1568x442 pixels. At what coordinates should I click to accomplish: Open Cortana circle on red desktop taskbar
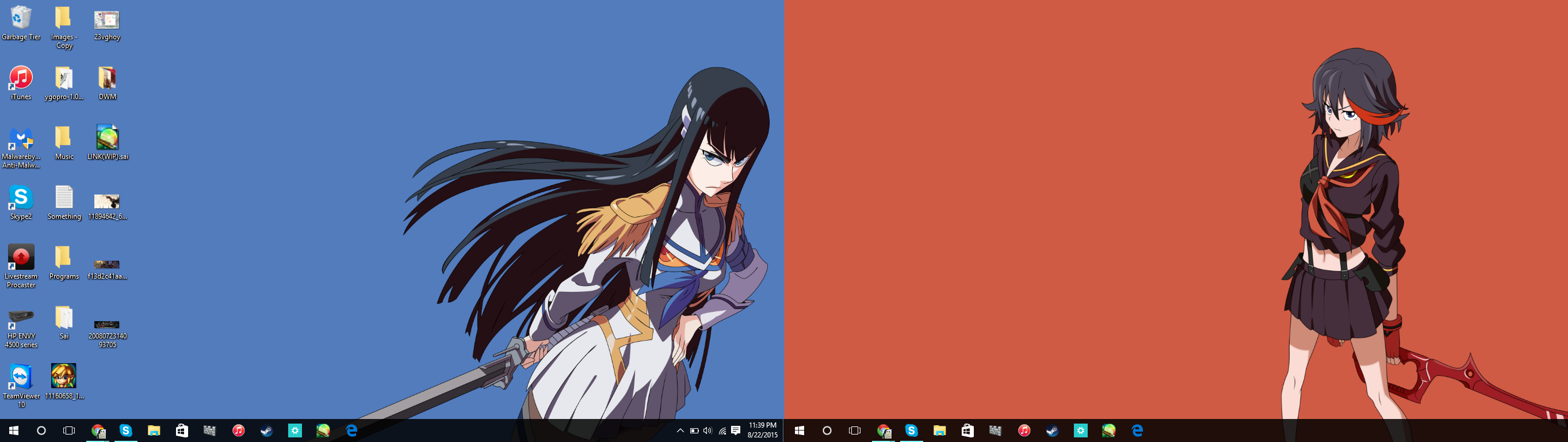tap(827, 430)
